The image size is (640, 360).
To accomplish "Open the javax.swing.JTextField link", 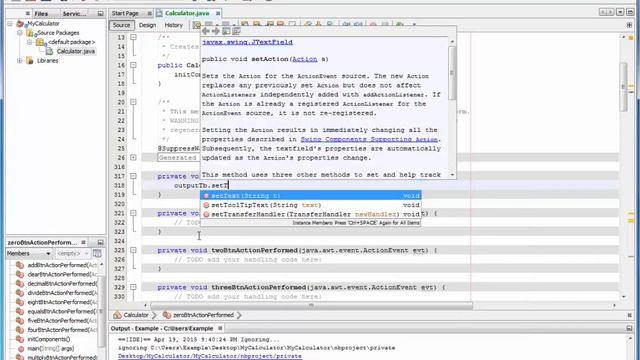I will (247, 42).
